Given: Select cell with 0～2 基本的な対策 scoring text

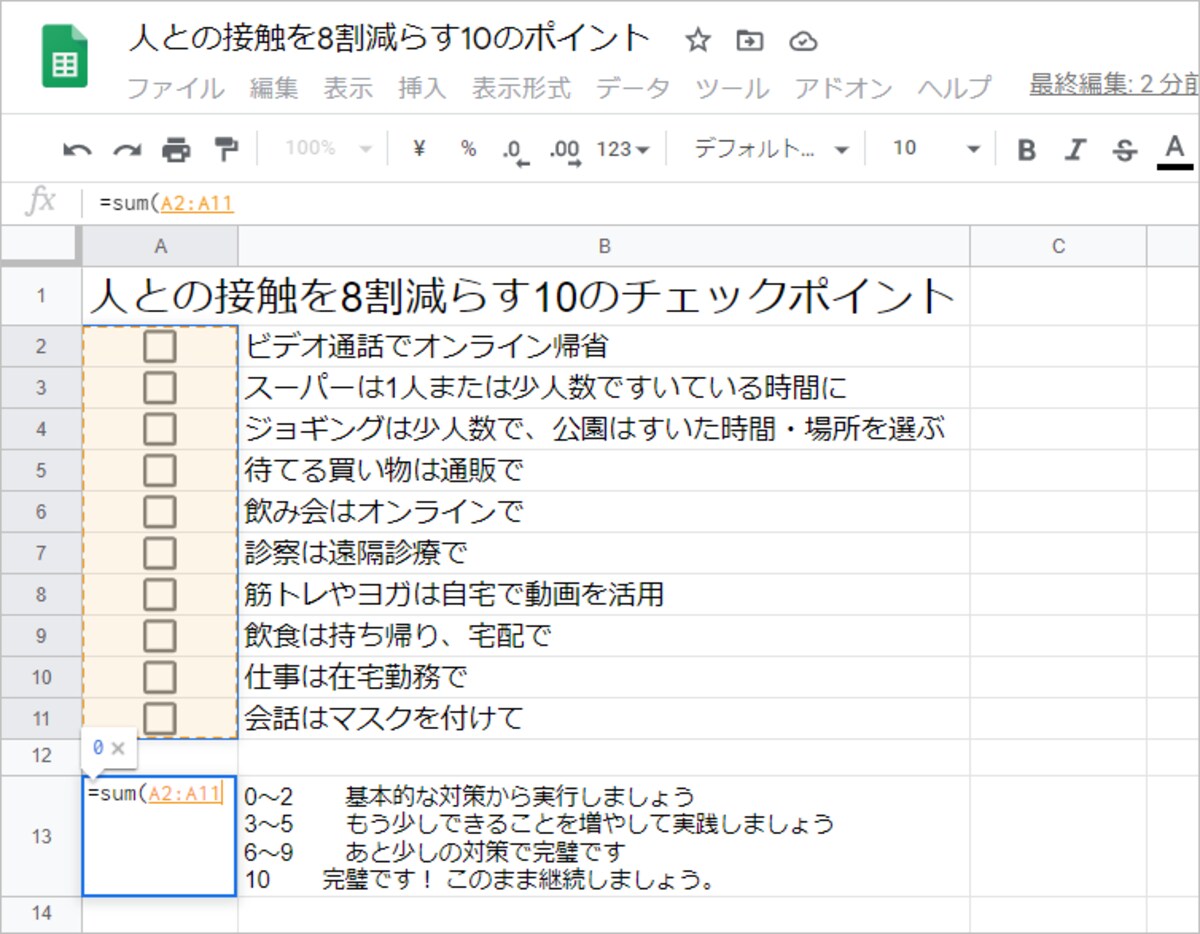Looking at the screenshot, I should [x=604, y=836].
